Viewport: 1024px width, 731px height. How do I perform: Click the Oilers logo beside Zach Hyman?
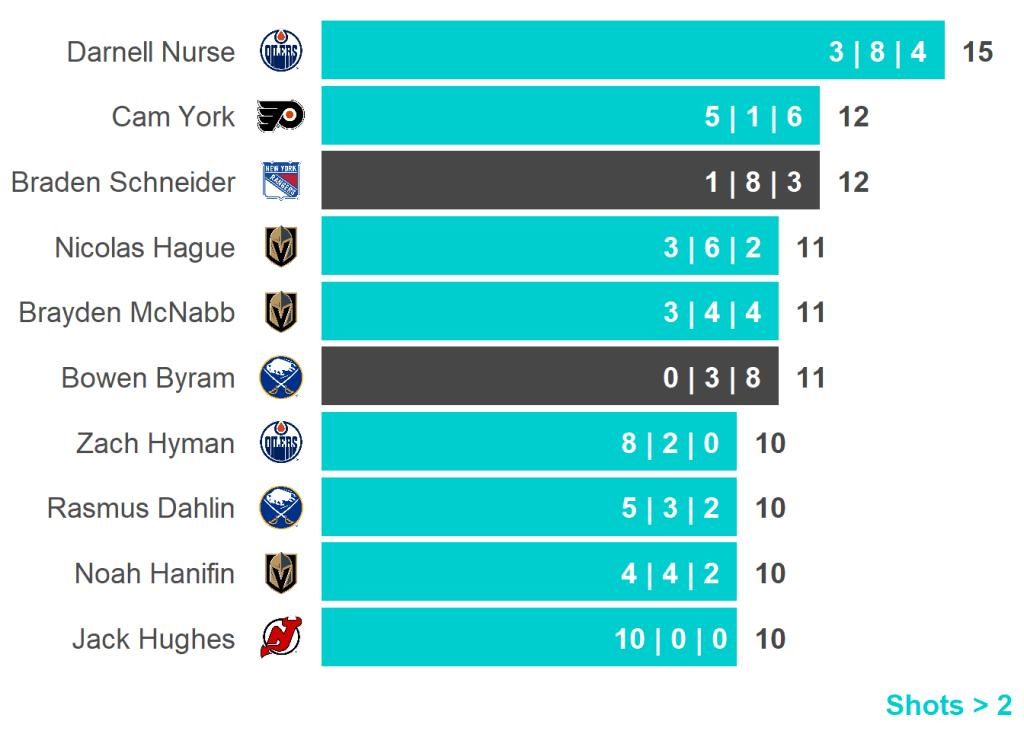281,443
